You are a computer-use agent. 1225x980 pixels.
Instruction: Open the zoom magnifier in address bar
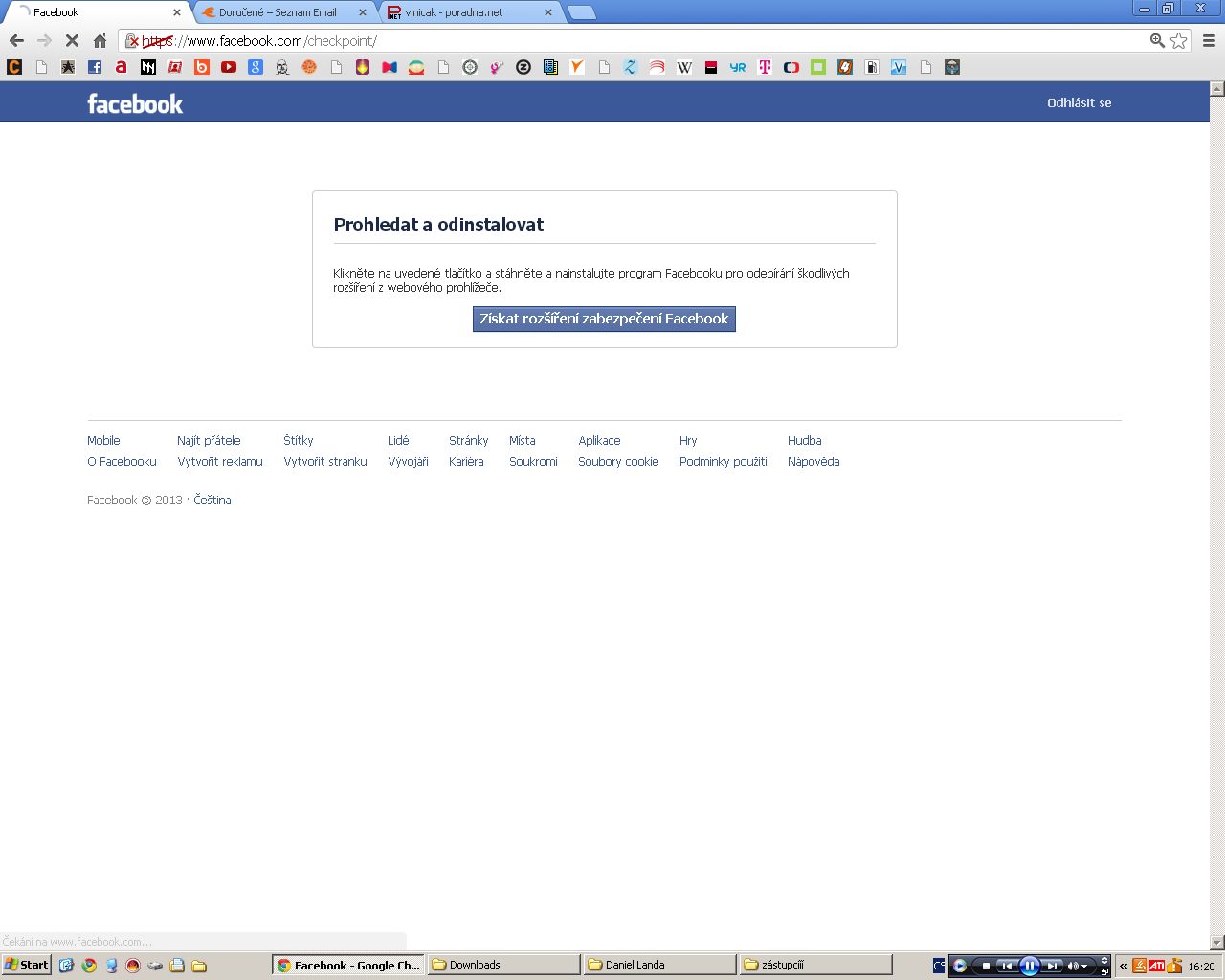(x=1157, y=41)
